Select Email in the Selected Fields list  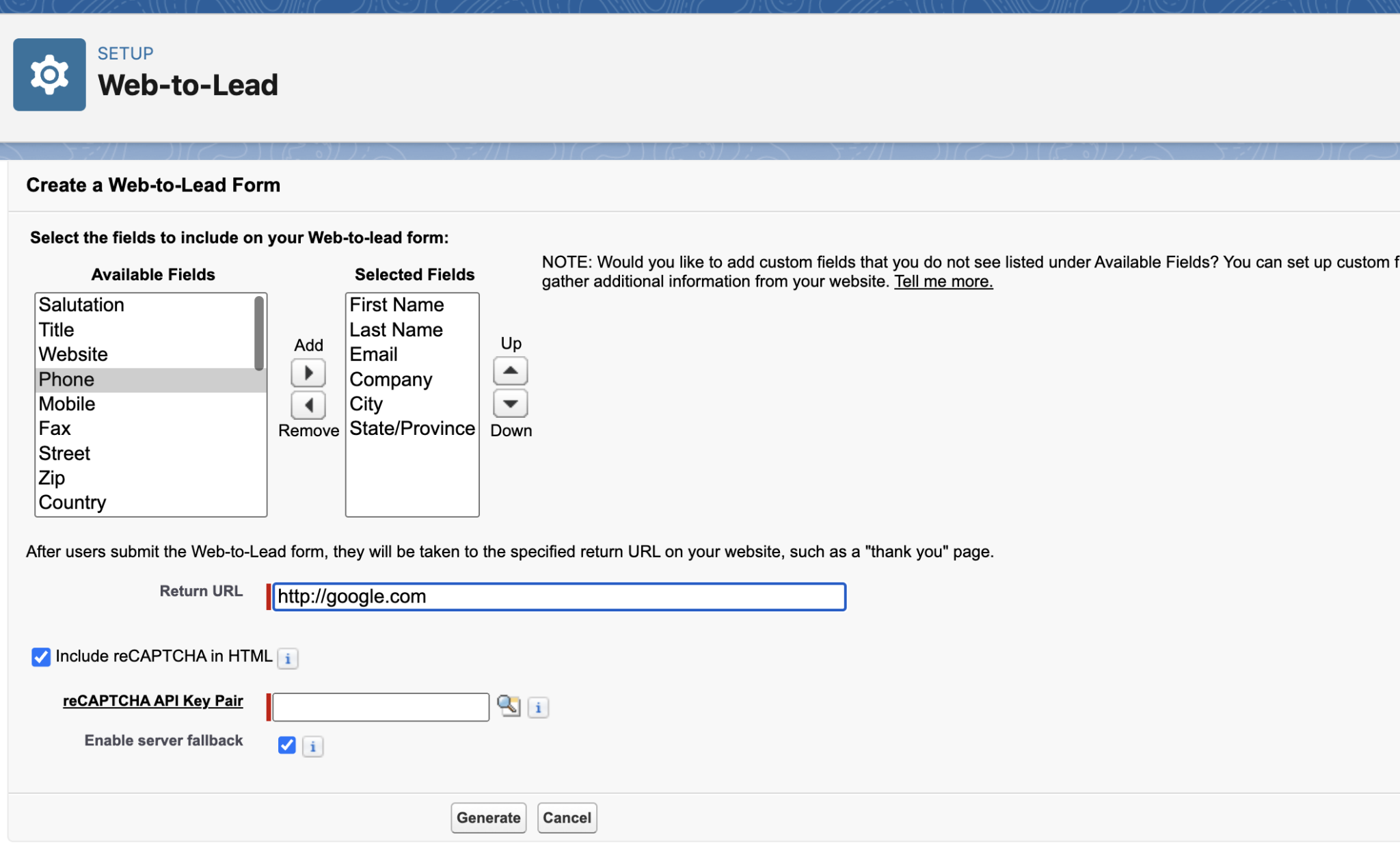[x=373, y=354]
